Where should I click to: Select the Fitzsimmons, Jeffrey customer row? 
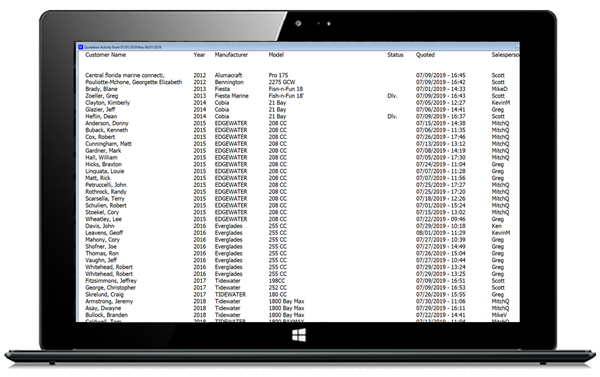coord(298,281)
